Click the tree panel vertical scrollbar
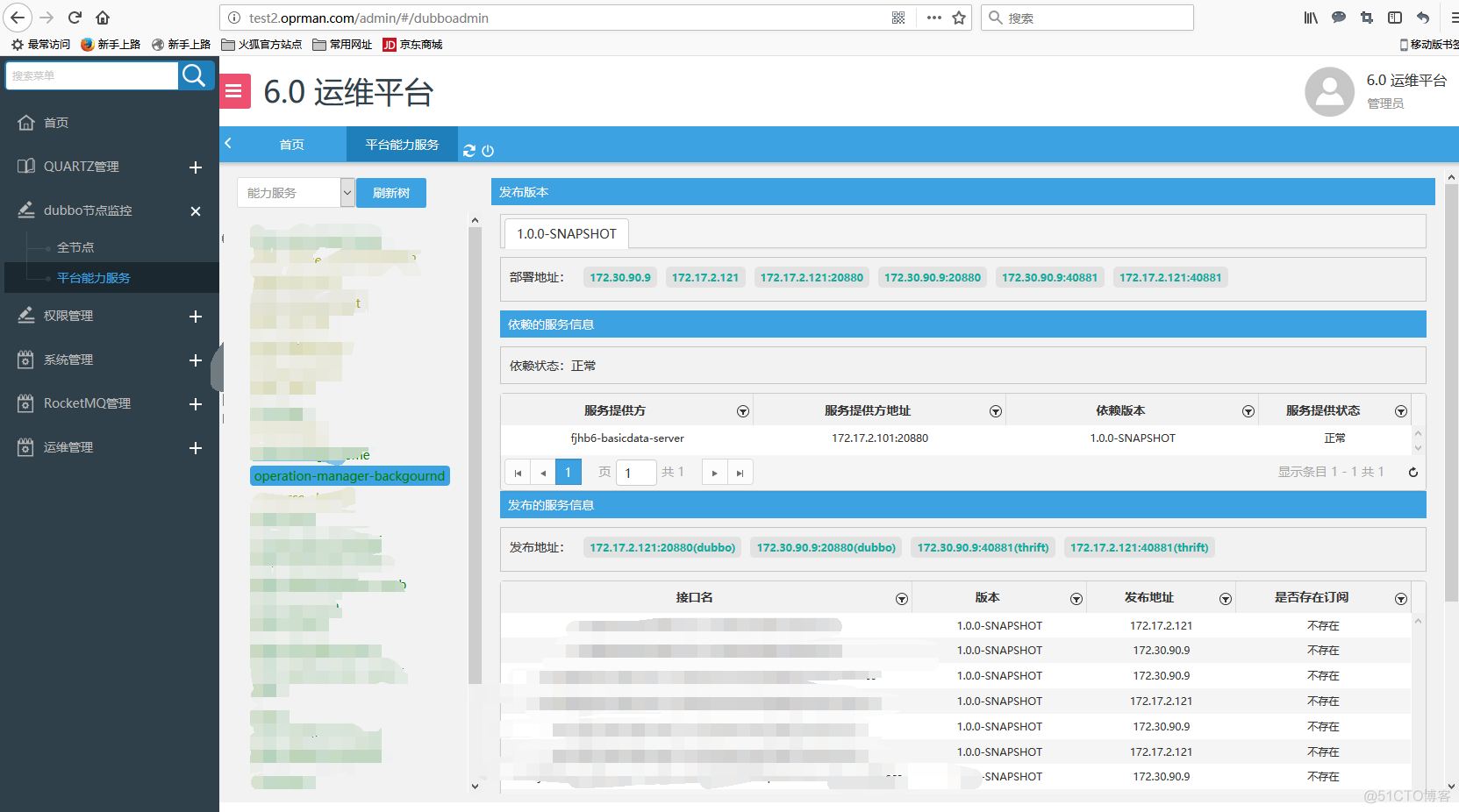Screen dimensions: 1459x812 coord(475,456)
